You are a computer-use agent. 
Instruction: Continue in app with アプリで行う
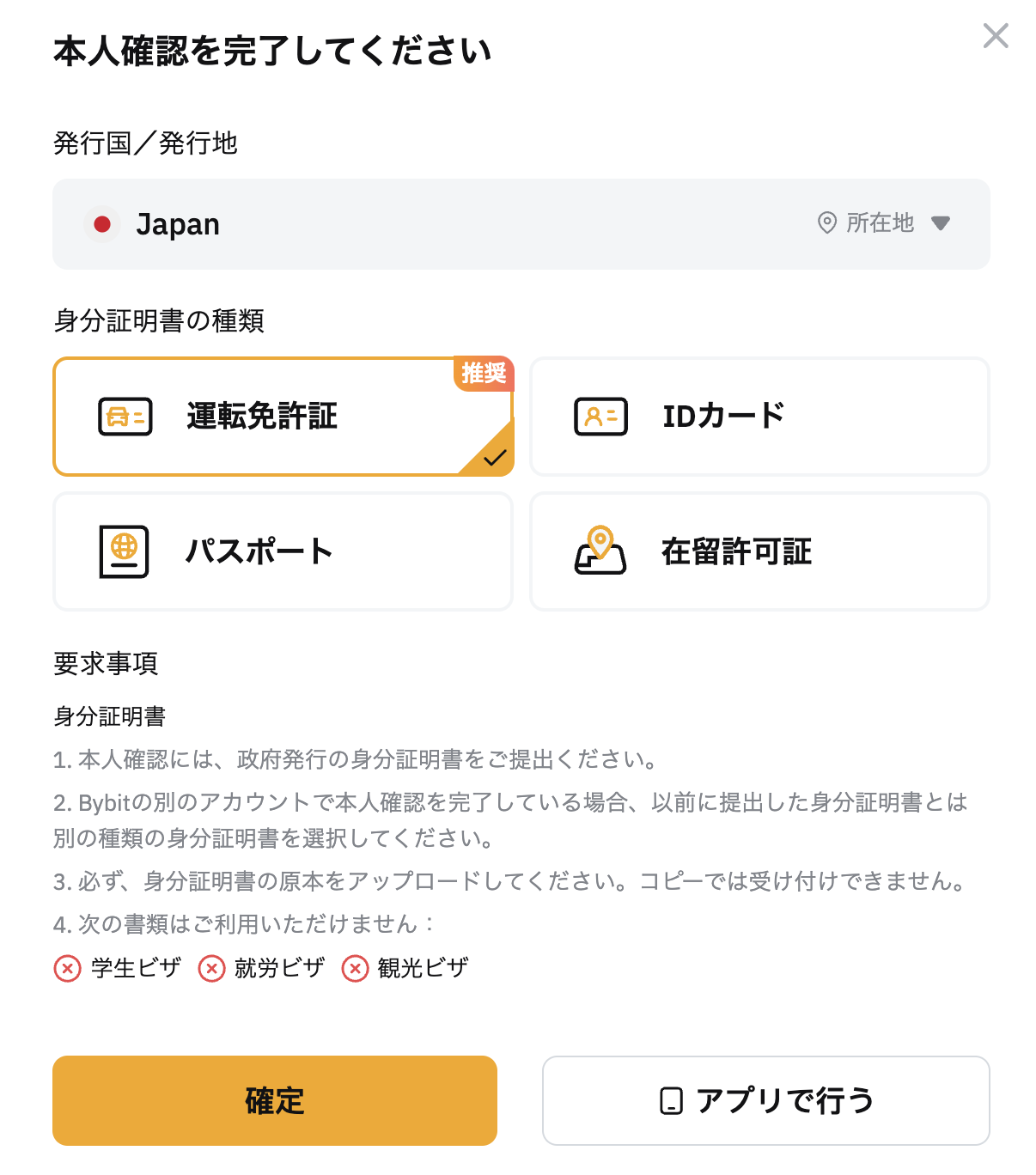(x=766, y=1101)
